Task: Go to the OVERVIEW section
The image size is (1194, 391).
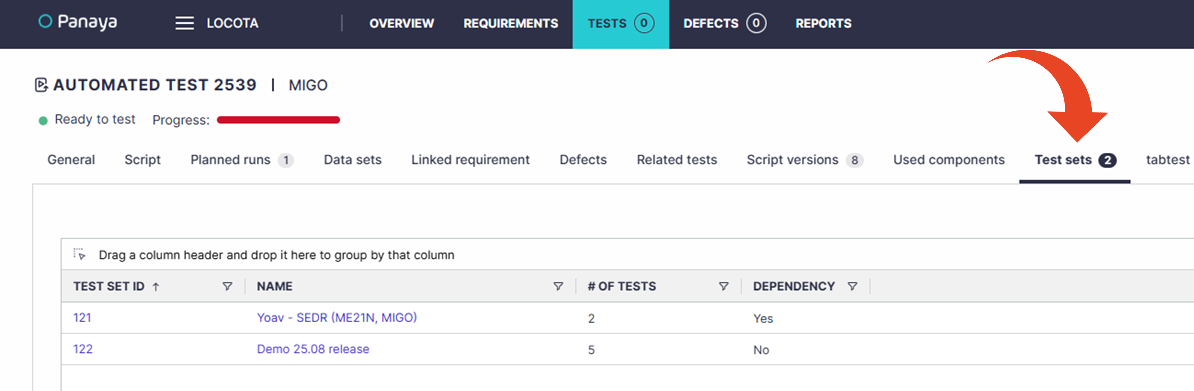Action: click(x=401, y=24)
